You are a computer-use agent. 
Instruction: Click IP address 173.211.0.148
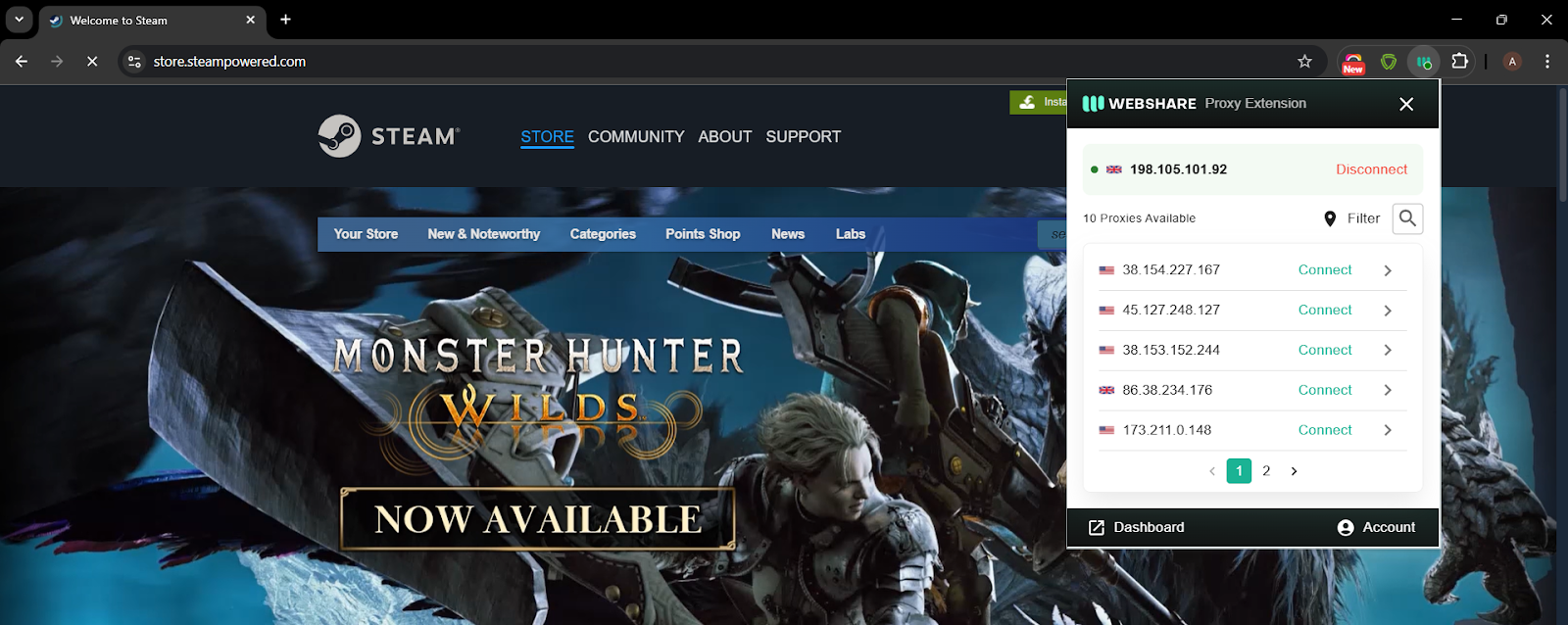[1166, 430]
